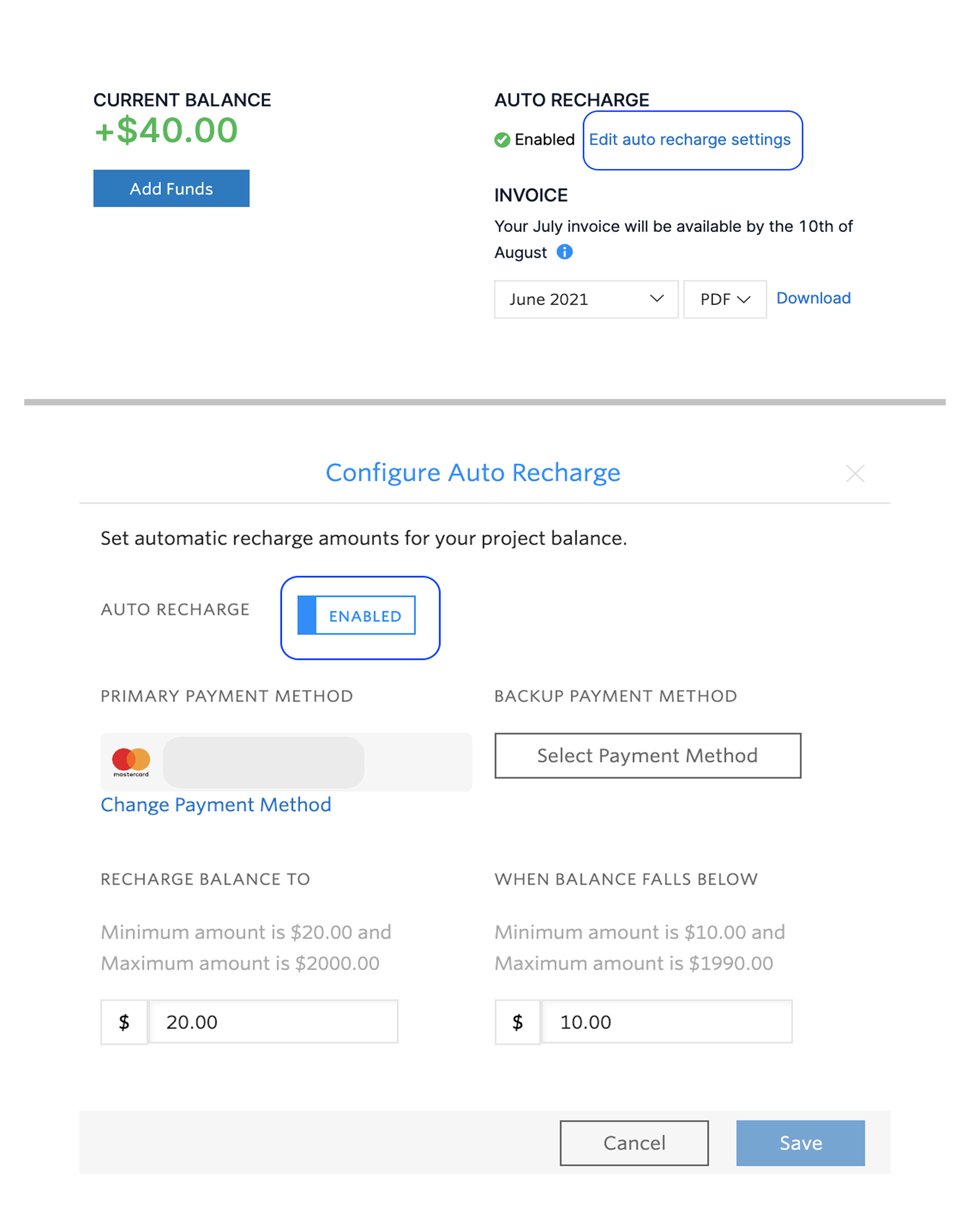The height and width of the screenshot is (1232, 970).
Task: Click the blue invoice info icon
Action: click(x=564, y=252)
